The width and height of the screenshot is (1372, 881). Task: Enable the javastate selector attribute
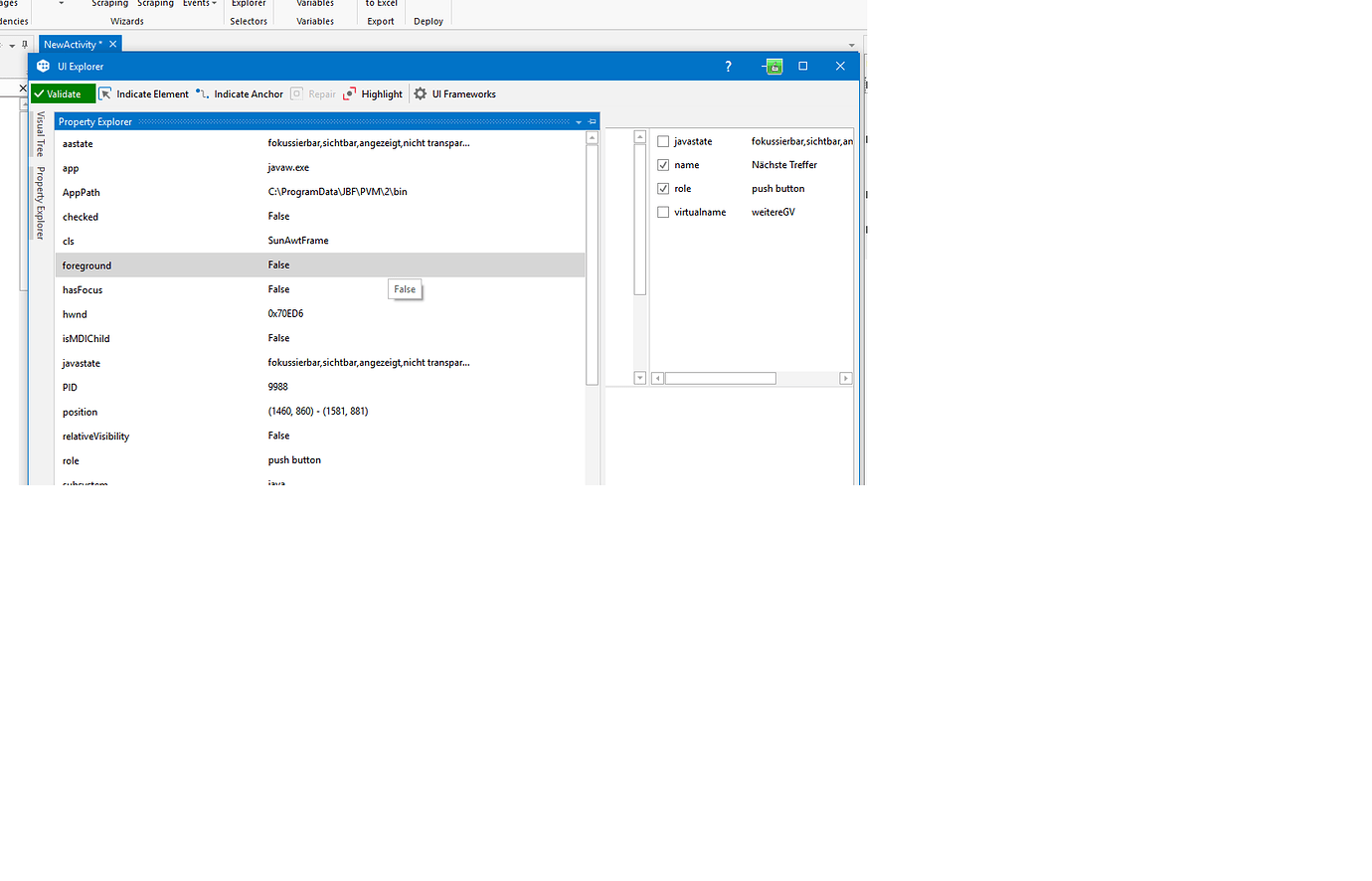(662, 140)
